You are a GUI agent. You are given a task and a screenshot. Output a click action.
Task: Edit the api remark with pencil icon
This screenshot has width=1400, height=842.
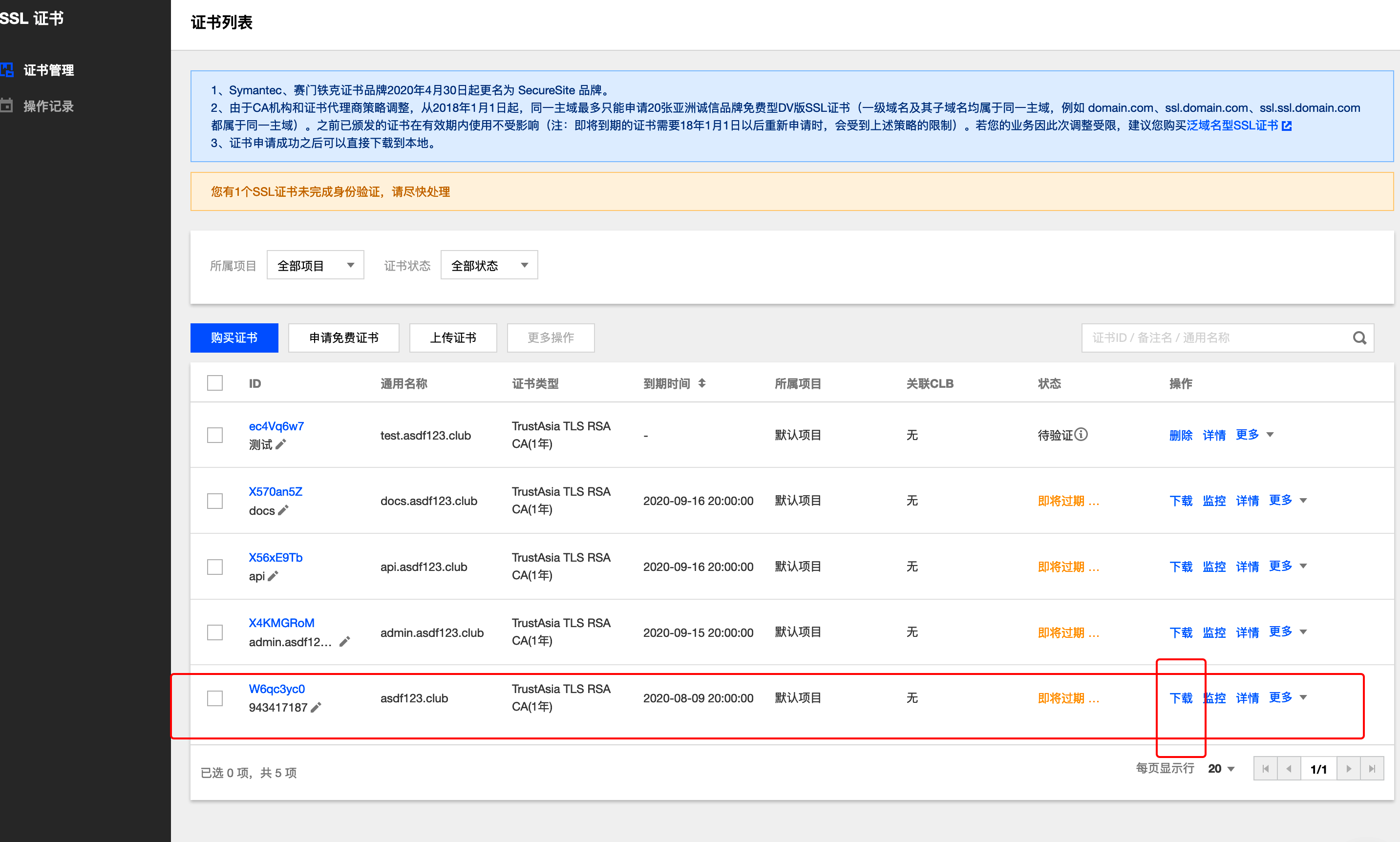pos(273,576)
